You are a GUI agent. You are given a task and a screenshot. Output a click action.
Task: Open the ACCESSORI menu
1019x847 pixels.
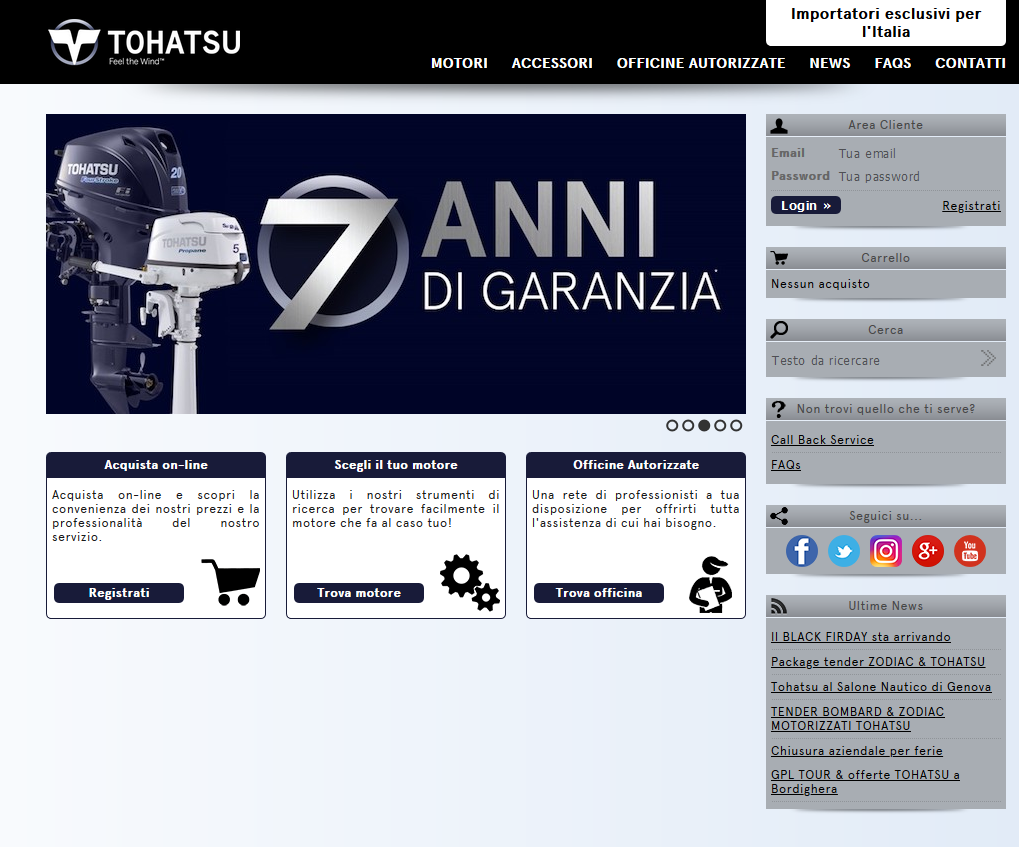[552, 63]
